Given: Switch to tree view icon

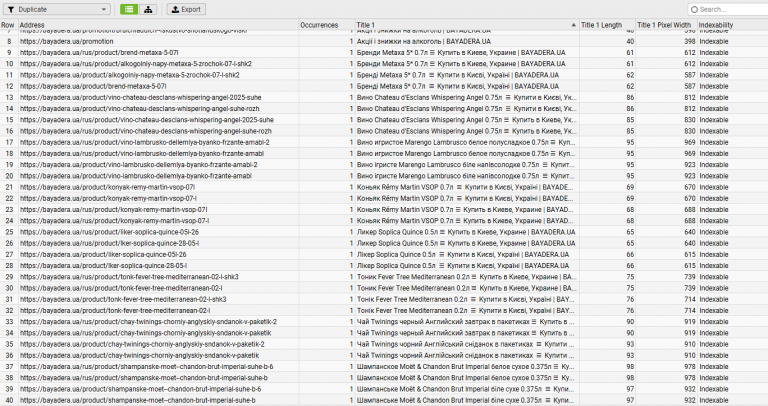Looking at the screenshot, I should tap(148, 9).
